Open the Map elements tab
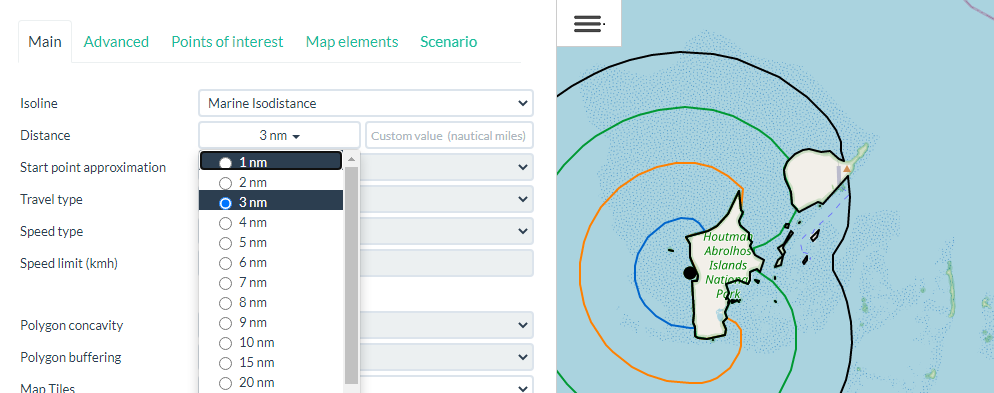The width and height of the screenshot is (994, 393). 352,42
